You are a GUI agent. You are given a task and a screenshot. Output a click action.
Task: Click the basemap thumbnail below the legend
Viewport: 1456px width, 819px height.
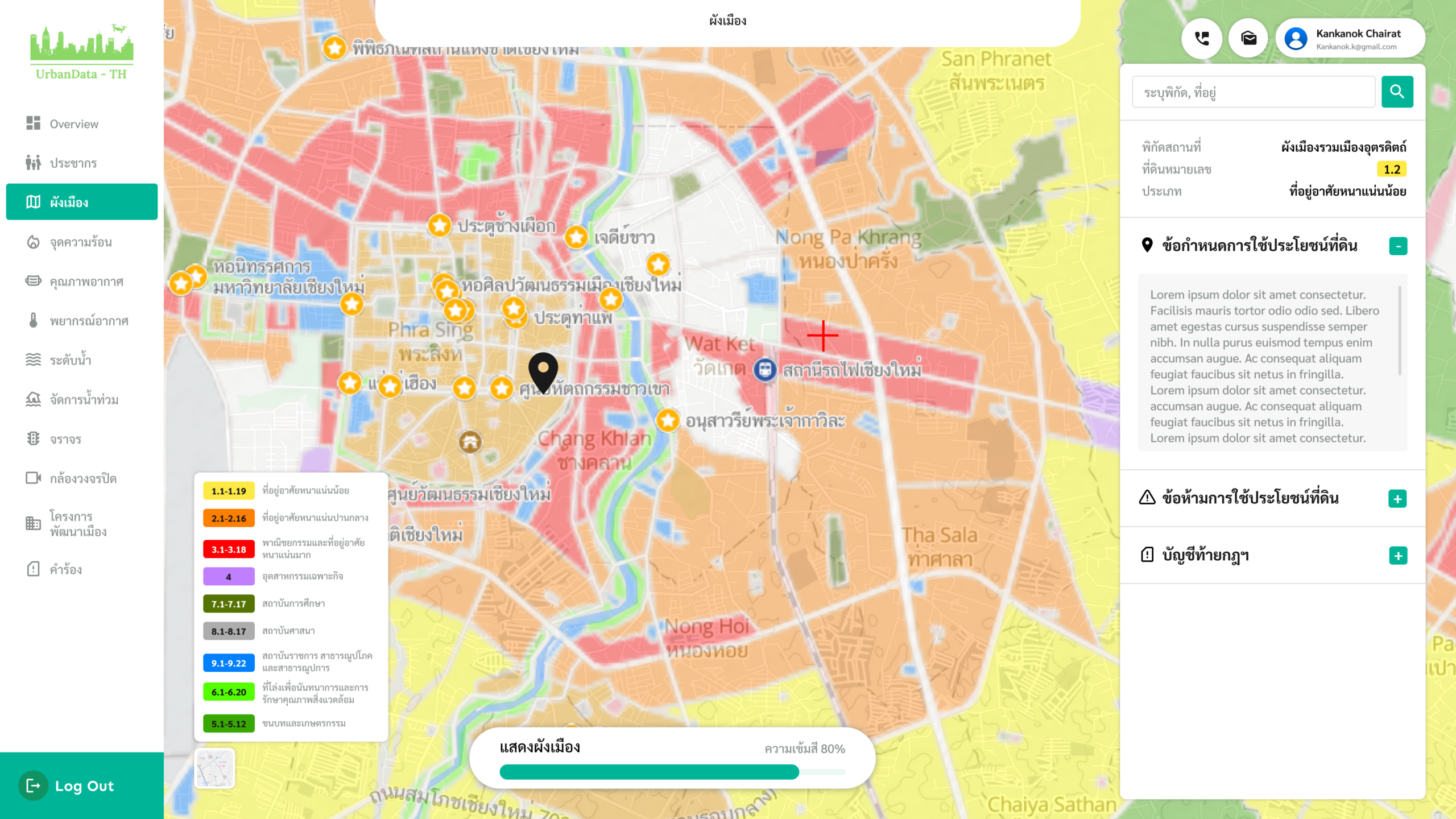(x=214, y=768)
